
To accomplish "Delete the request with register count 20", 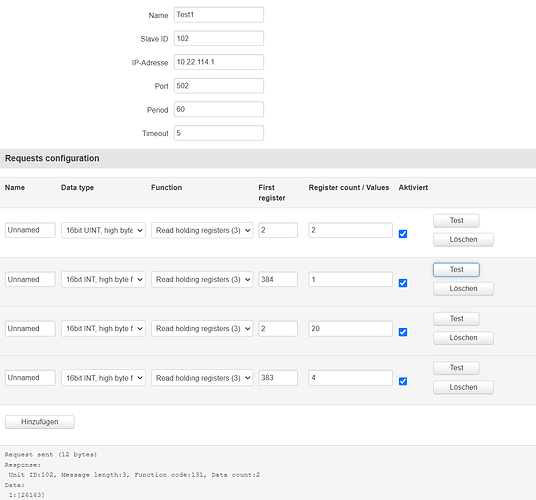I will click(x=463, y=338).
